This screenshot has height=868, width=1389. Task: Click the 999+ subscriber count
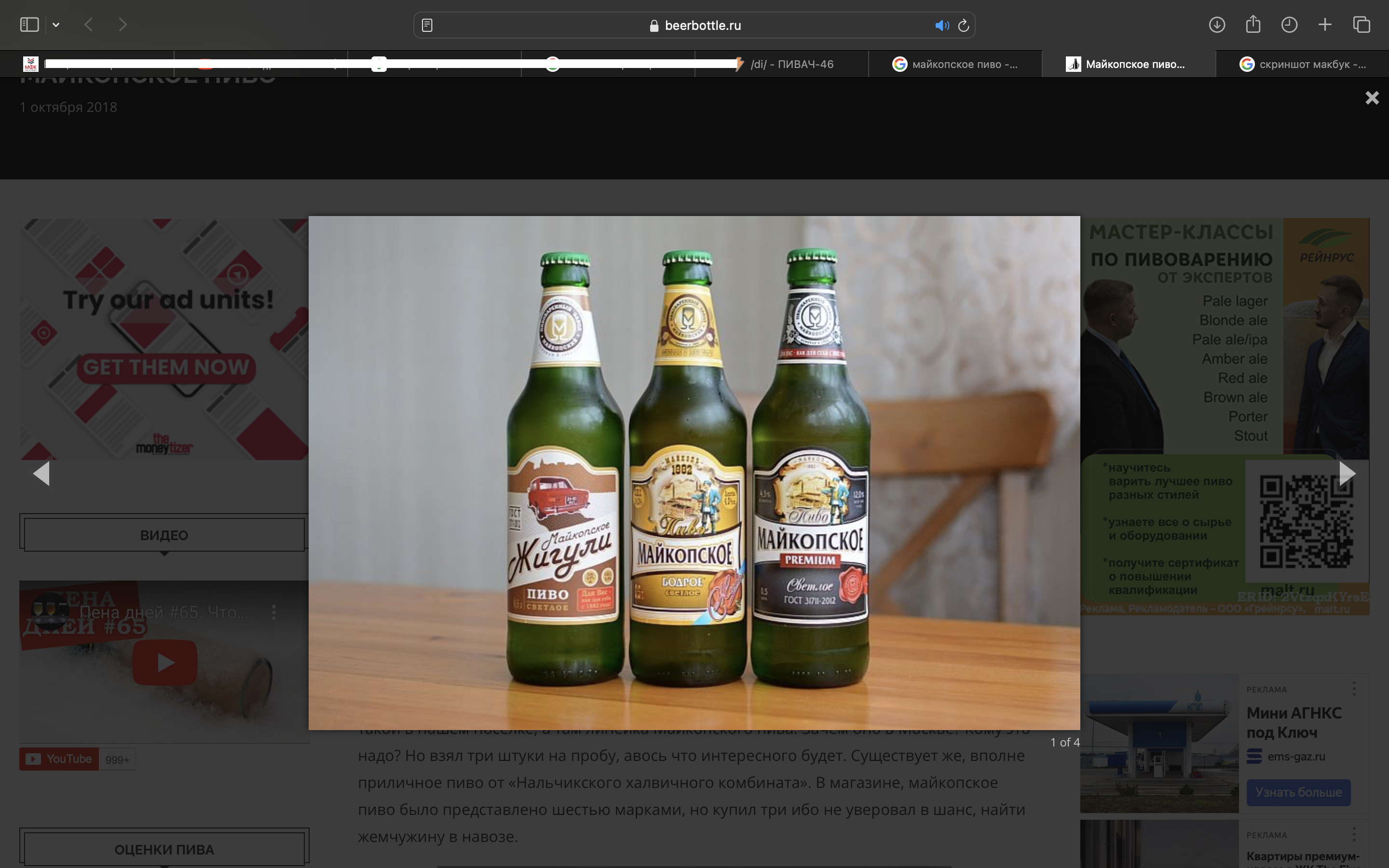tap(117, 759)
